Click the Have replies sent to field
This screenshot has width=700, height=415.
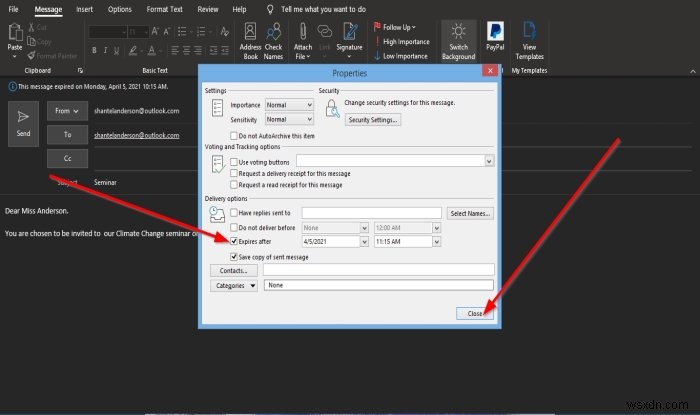371,213
